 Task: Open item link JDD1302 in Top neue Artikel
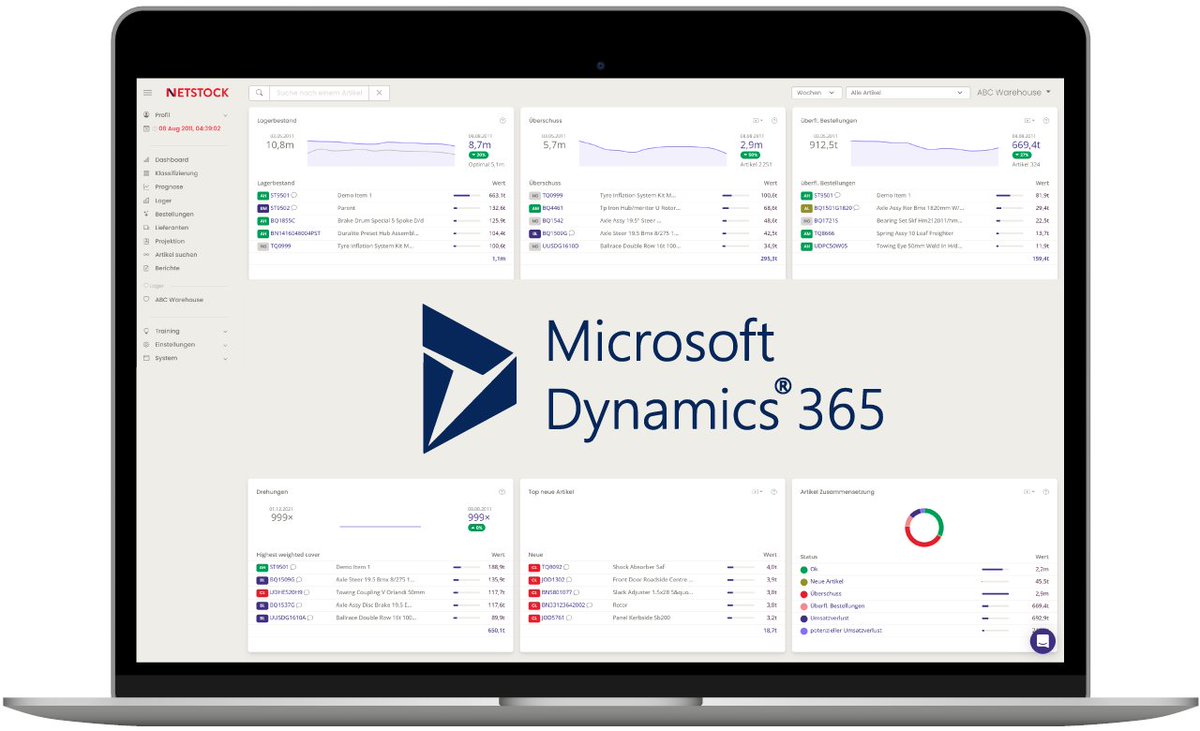[552, 579]
